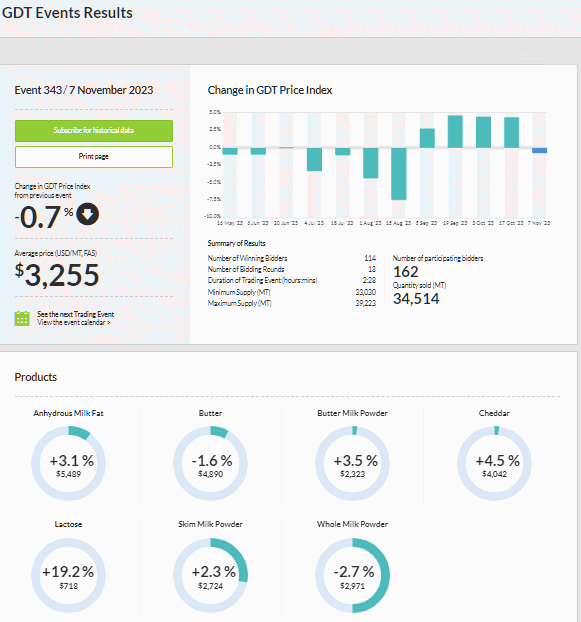Click the Summary of Results heading
Viewport: 581px width, 622px height.
(x=236, y=244)
